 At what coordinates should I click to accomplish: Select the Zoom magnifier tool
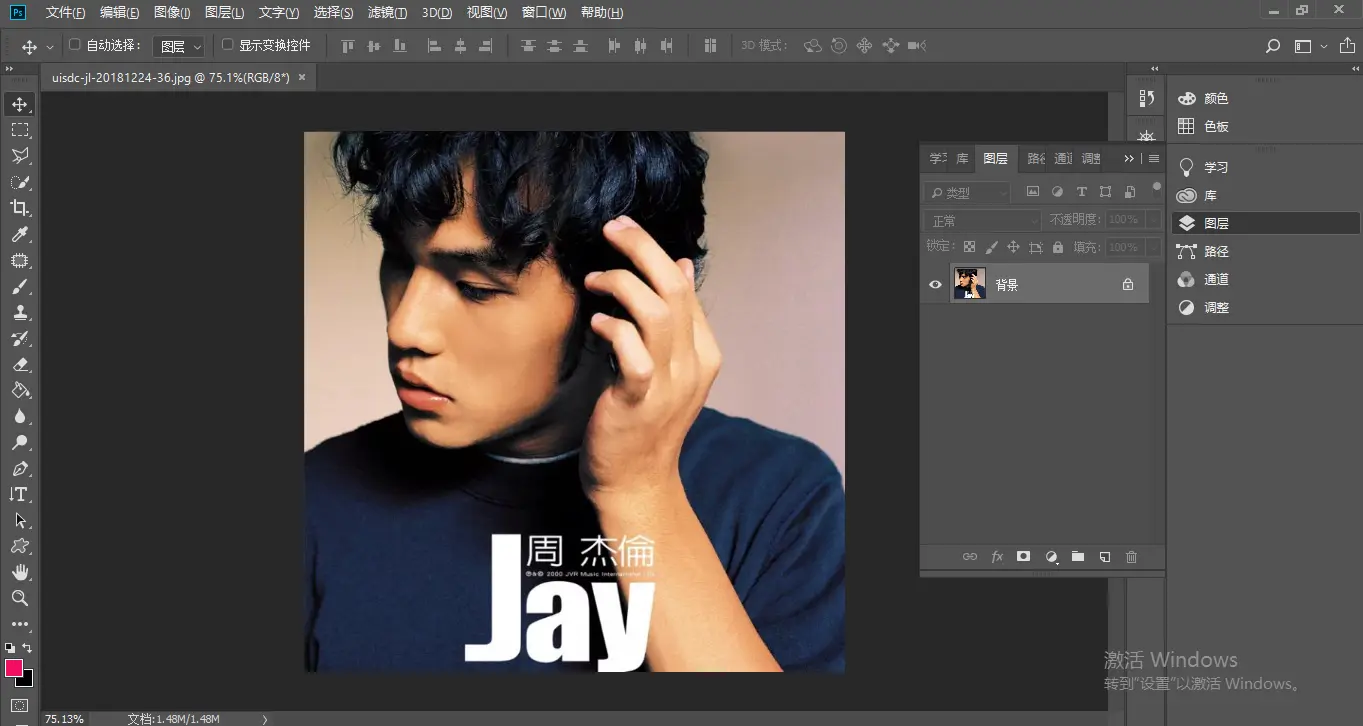click(20, 598)
